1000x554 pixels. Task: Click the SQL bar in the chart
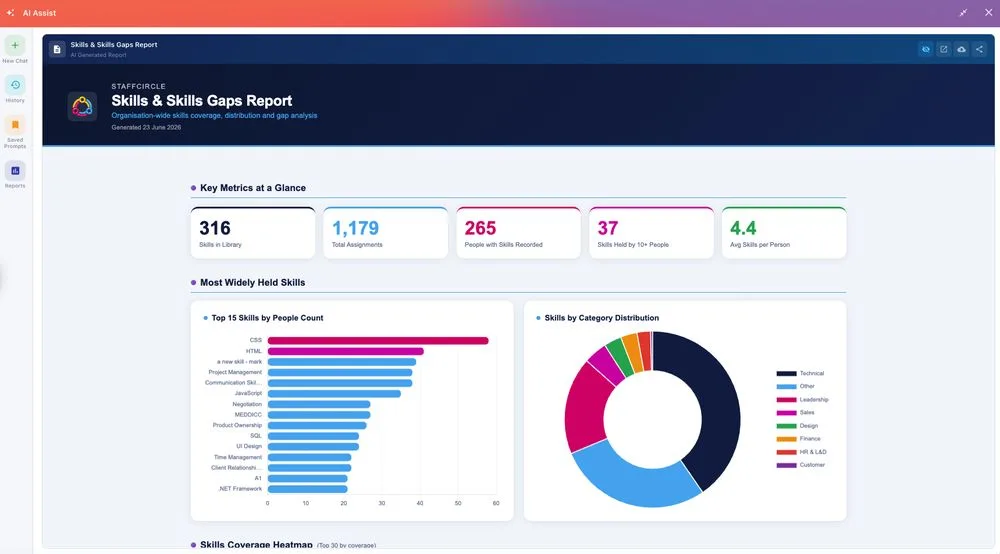pos(313,436)
